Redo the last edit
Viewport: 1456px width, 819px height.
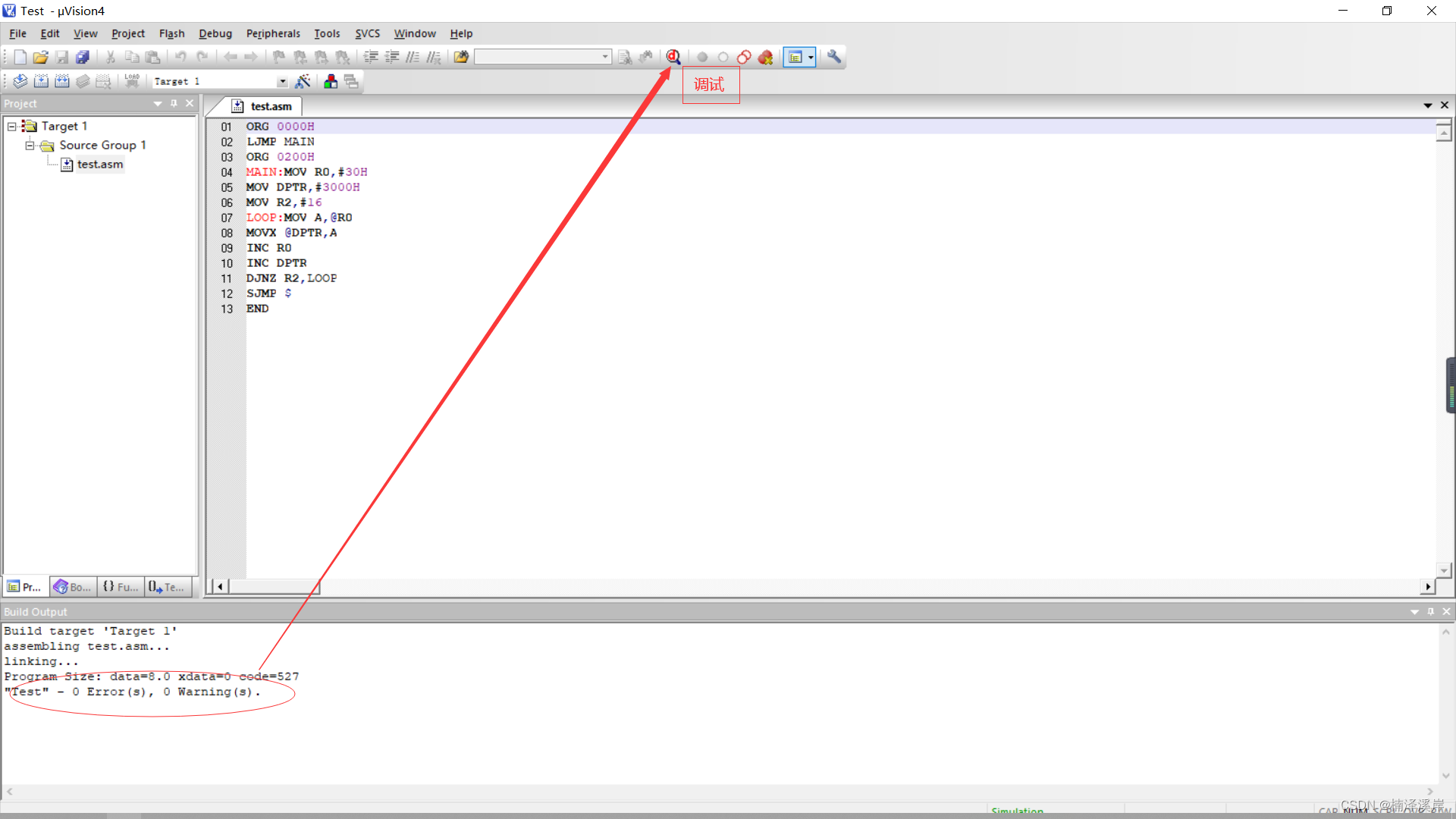(x=202, y=57)
